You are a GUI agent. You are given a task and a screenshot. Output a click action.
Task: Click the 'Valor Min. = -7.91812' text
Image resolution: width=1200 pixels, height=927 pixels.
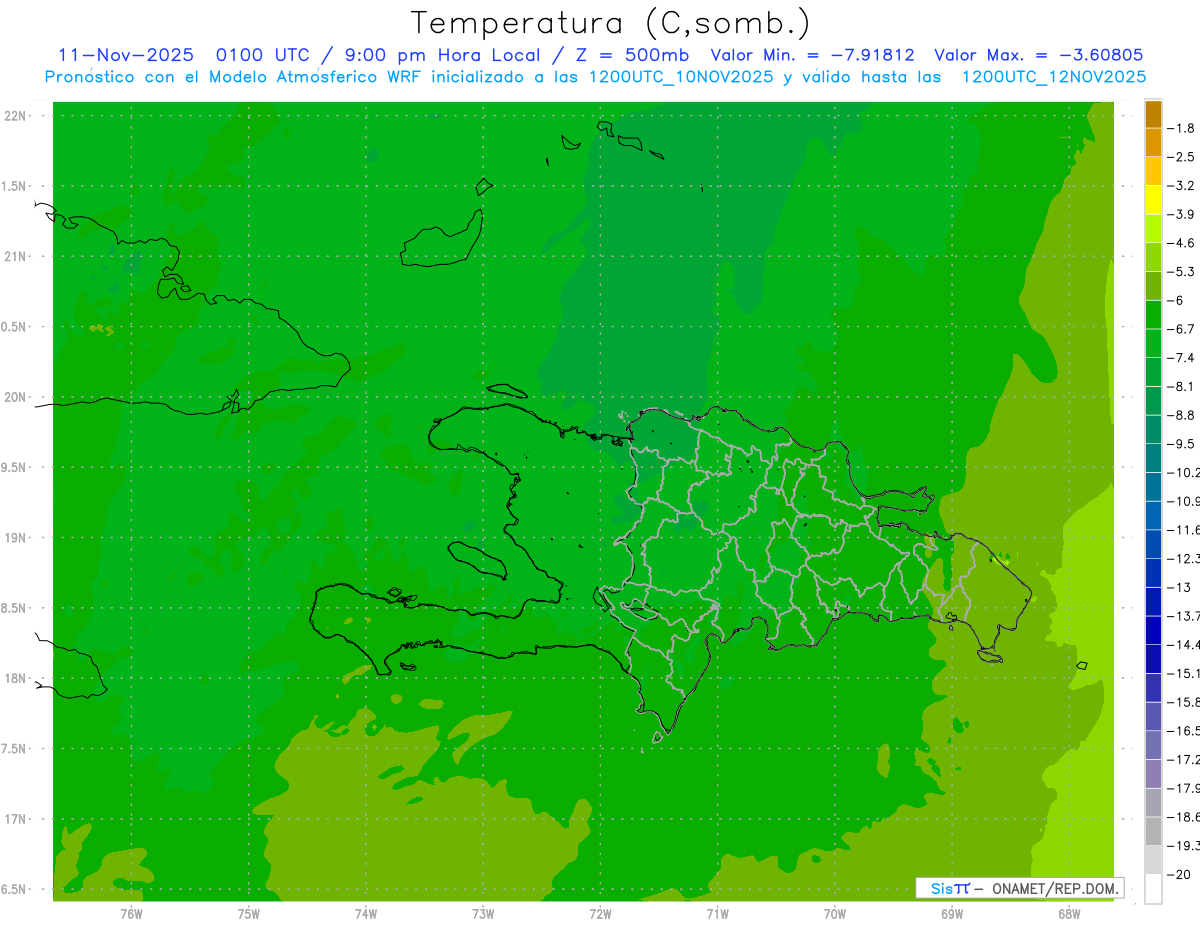(812, 55)
